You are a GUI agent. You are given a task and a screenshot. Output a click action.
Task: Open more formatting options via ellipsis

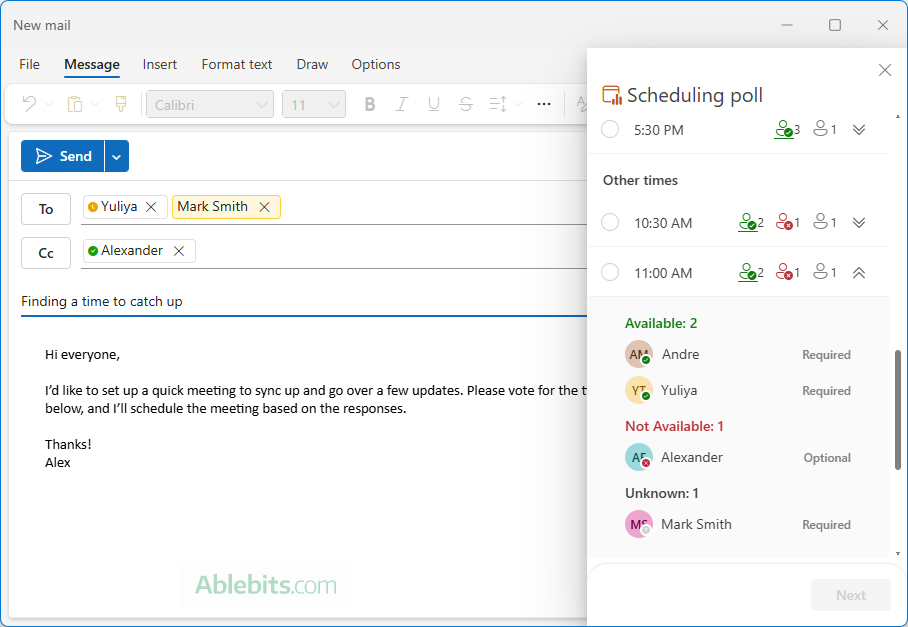click(543, 103)
